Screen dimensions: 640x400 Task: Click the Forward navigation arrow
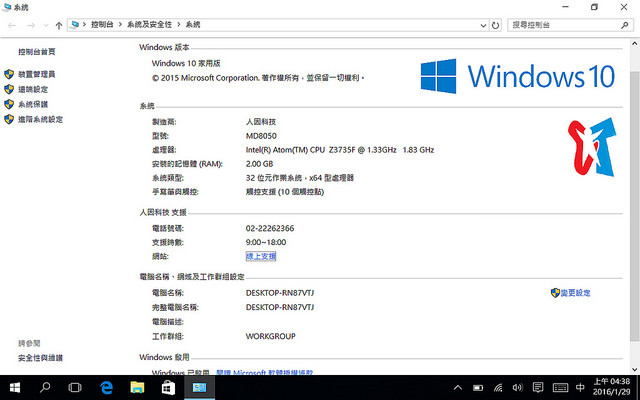click(31, 25)
